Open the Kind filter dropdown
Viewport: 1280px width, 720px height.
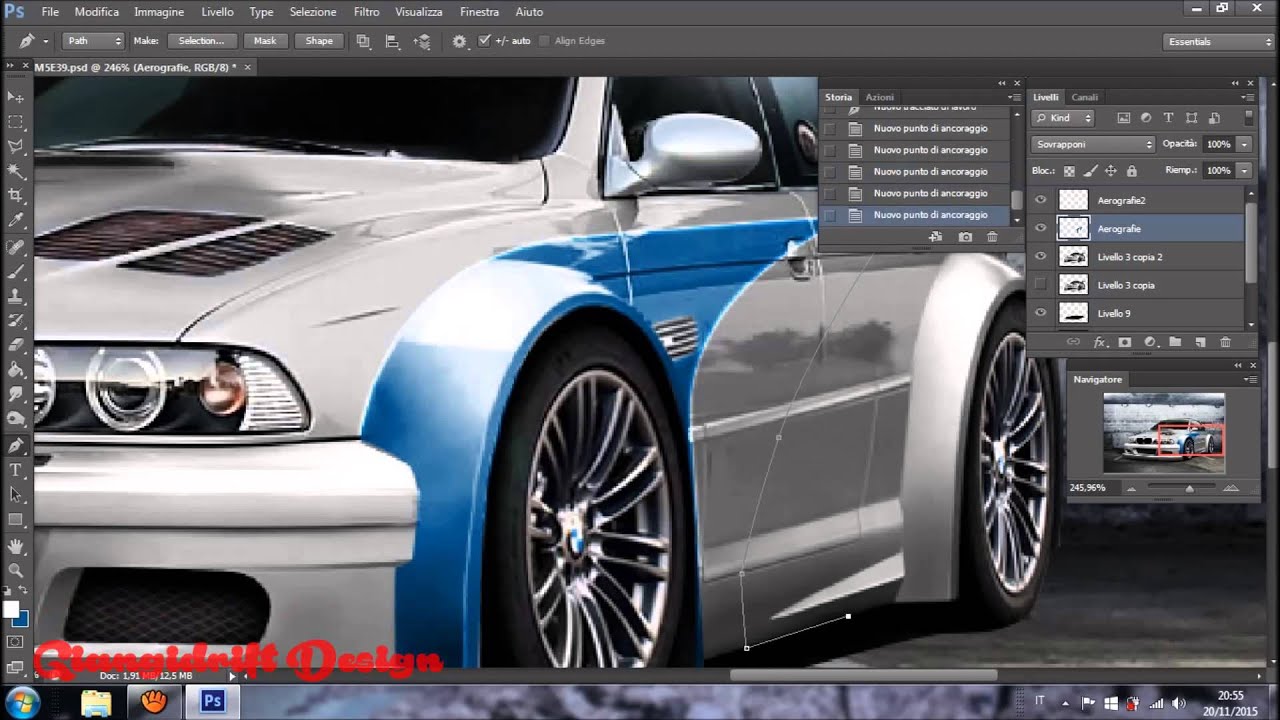click(x=1063, y=118)
